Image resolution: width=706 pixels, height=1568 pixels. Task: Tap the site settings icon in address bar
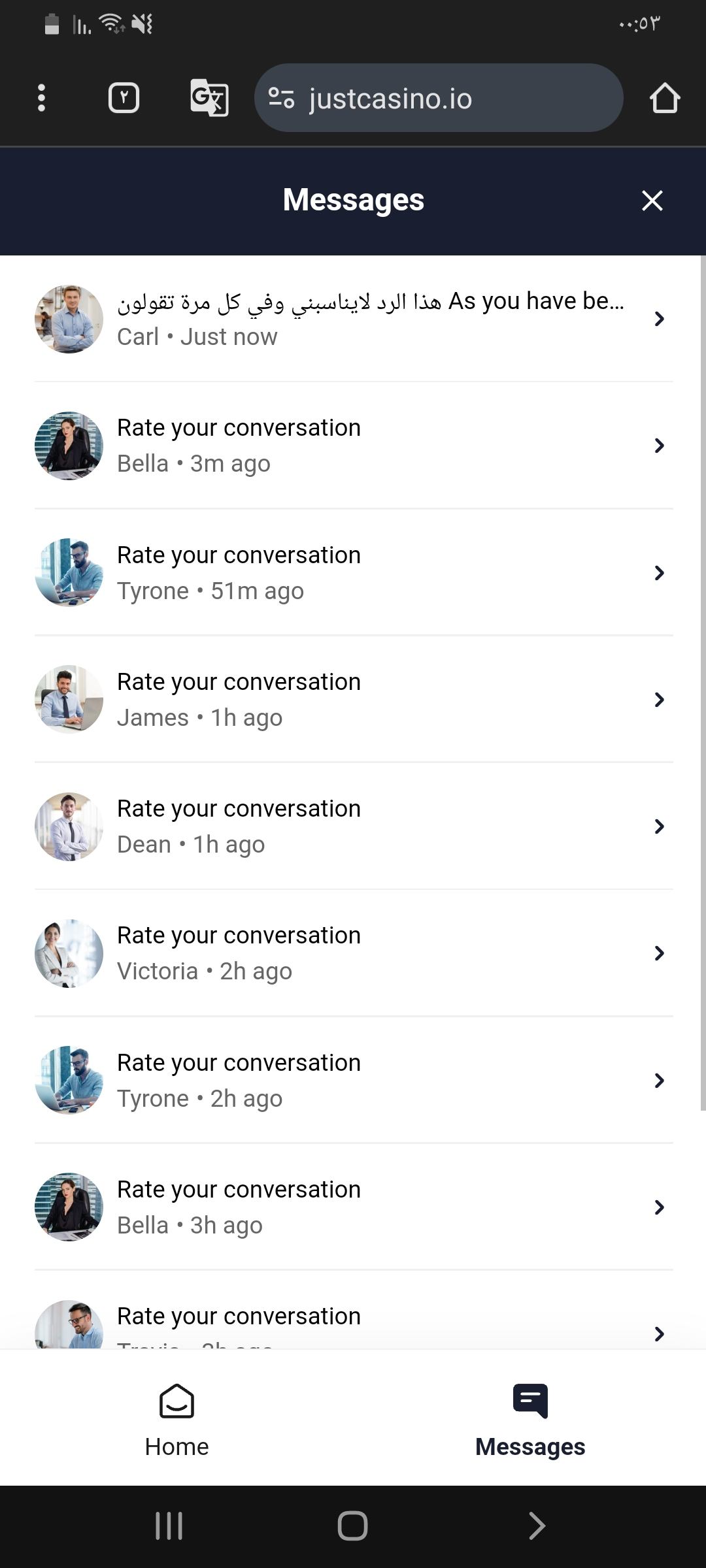(281, 98)
